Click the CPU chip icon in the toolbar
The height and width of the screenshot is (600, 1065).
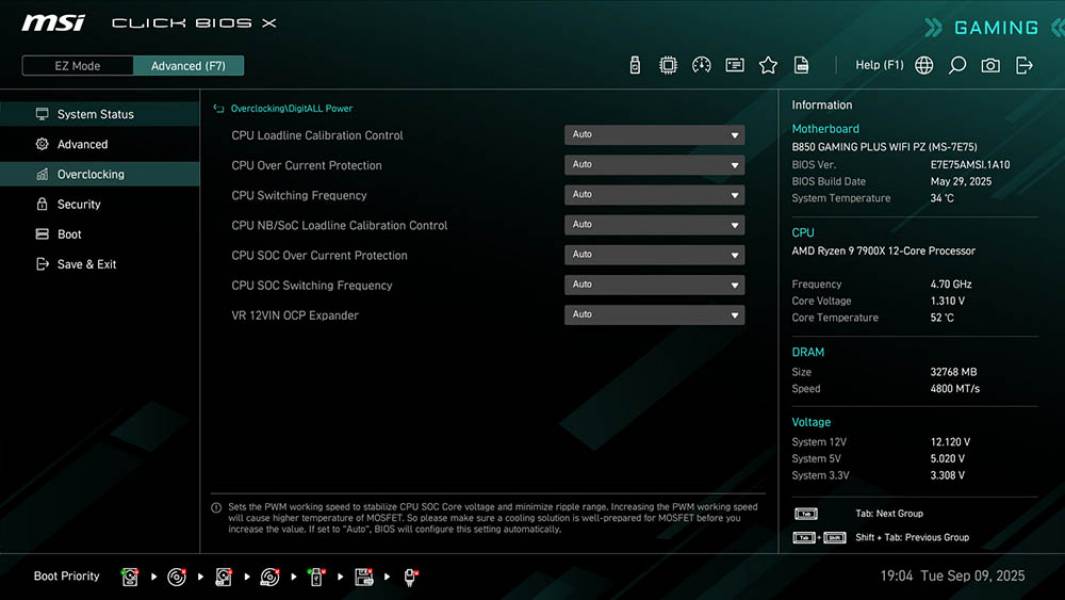[669, 64]
